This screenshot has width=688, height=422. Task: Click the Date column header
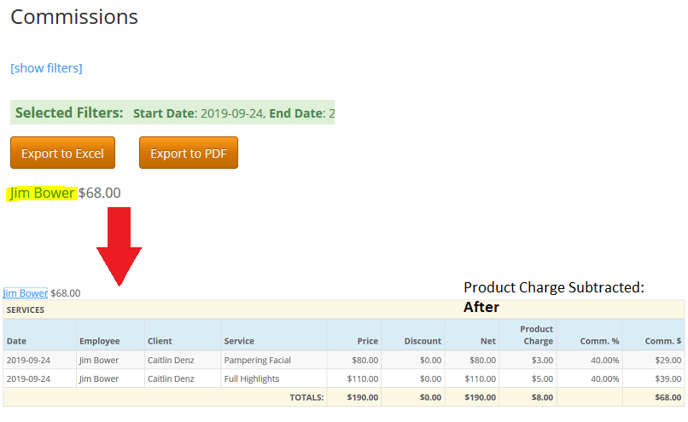[x=17, y=341]
